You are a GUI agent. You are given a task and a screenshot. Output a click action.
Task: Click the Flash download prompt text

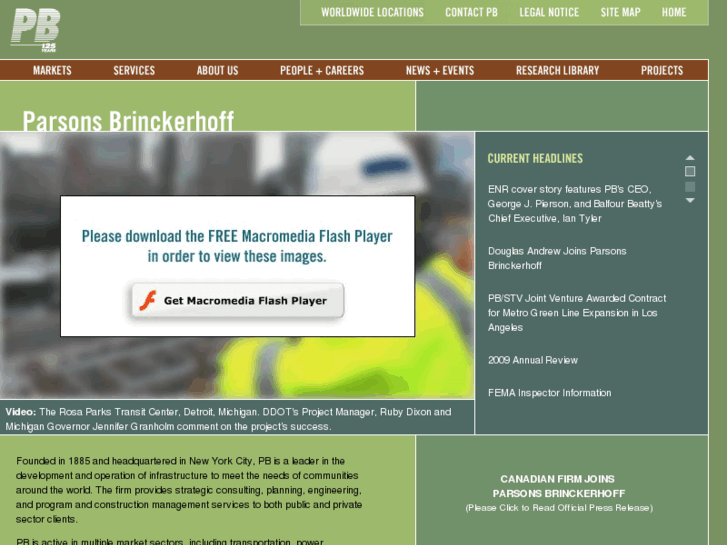[237, 246]
